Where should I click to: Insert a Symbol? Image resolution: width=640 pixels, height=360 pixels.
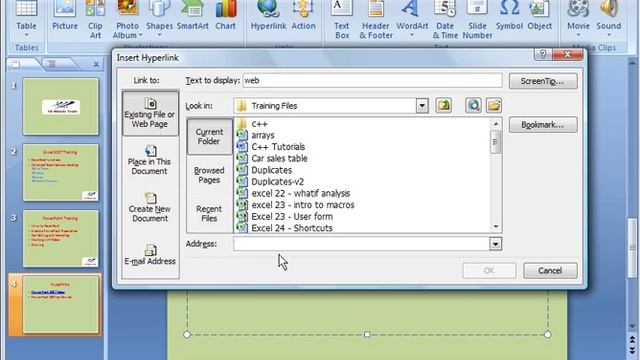509,16
